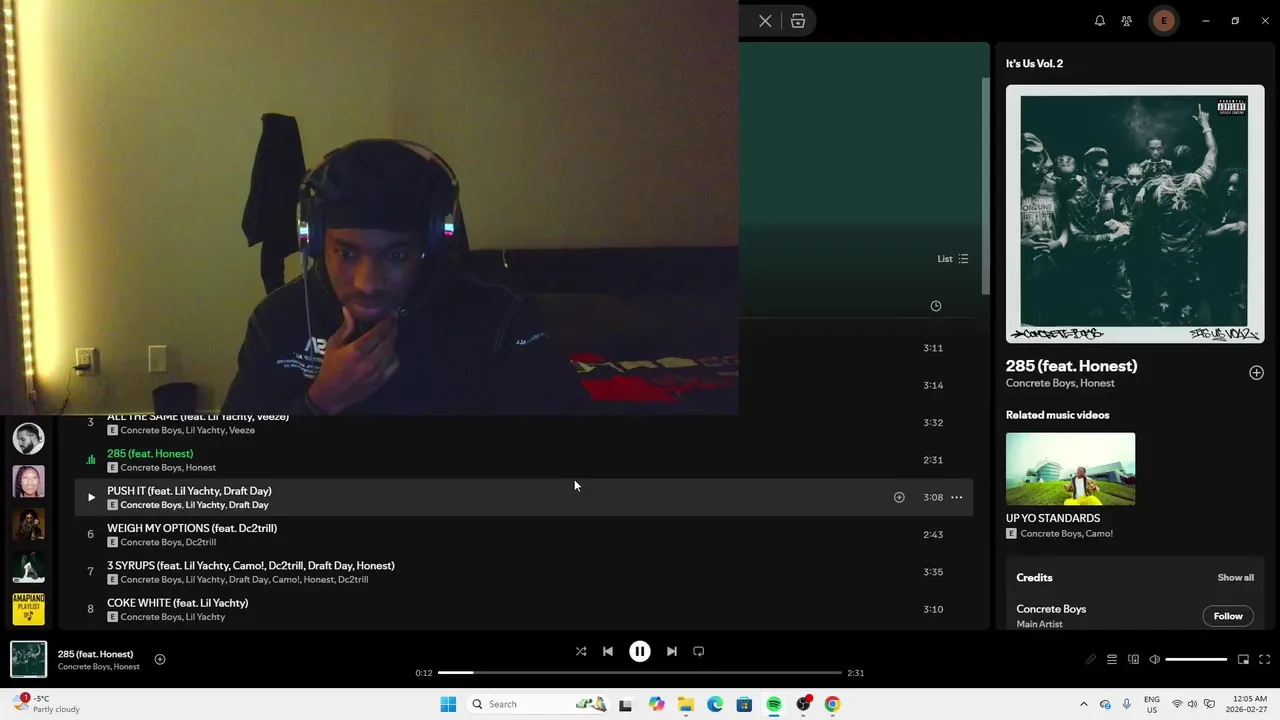Follow Concrete Boys

(x=1228, y=616)
